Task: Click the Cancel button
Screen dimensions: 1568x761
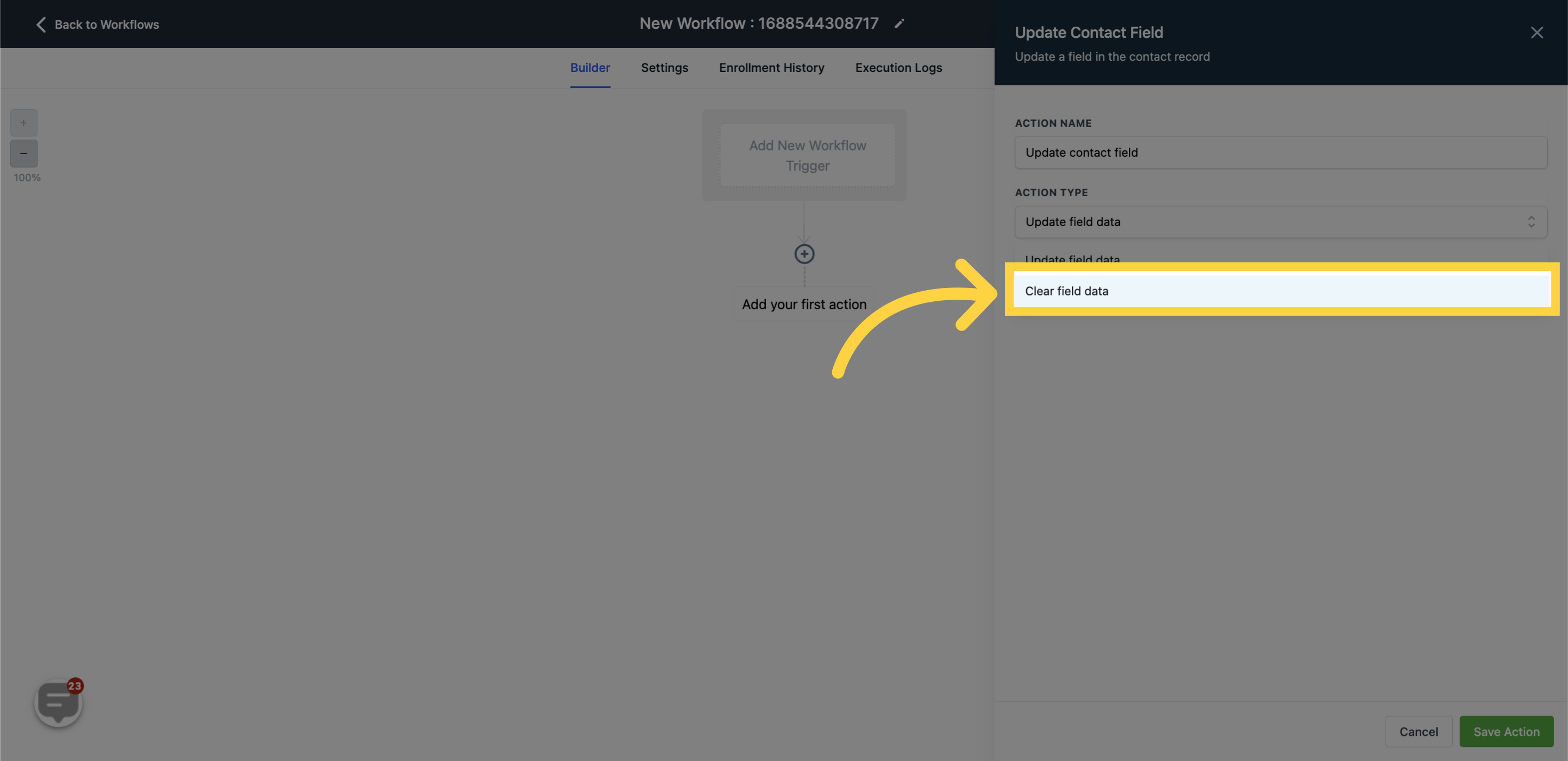Action: pos(1419,731)
